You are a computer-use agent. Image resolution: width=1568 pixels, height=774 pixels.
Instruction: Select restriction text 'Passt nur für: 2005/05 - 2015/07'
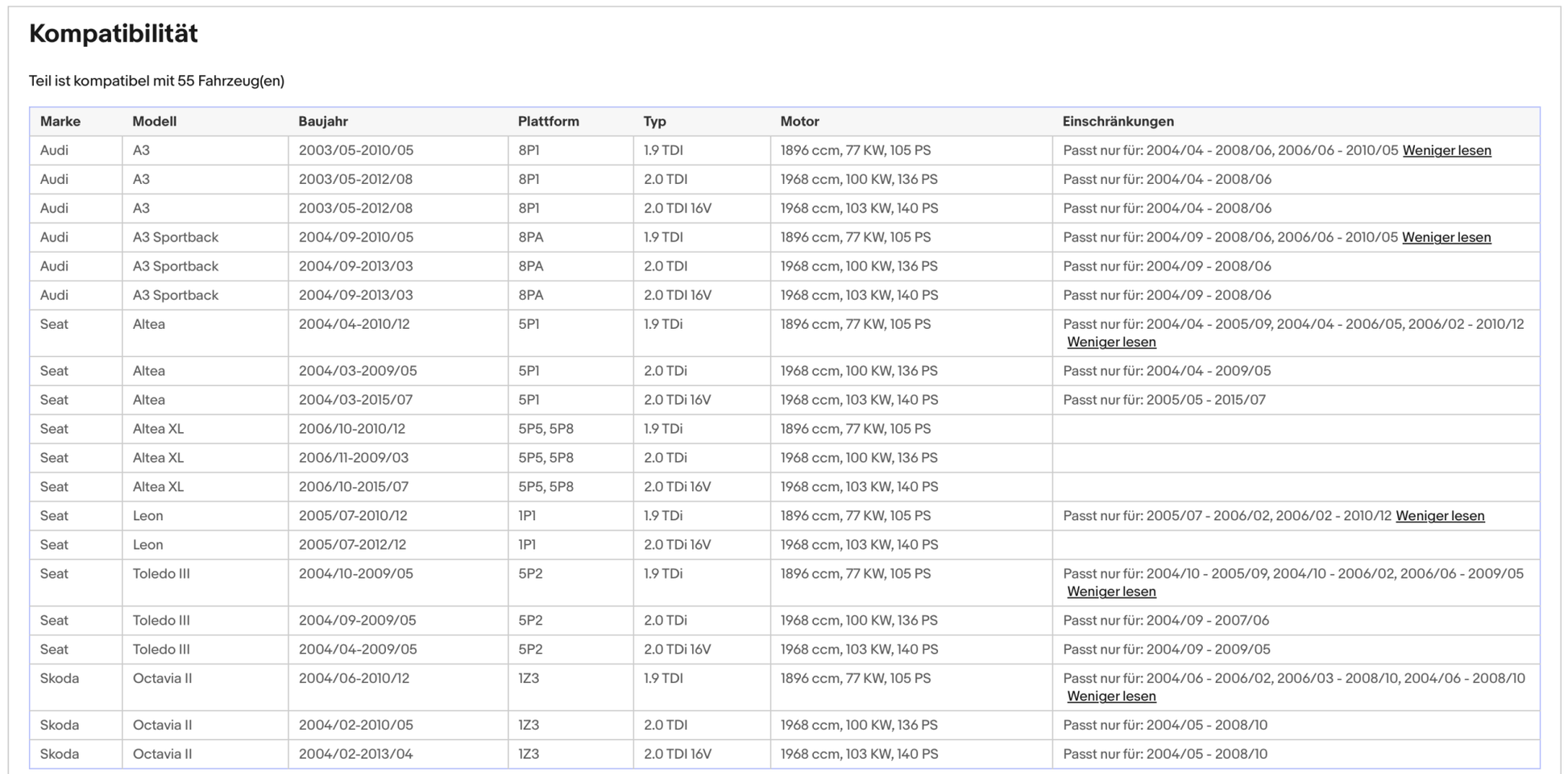click(x=1164, y=400)
